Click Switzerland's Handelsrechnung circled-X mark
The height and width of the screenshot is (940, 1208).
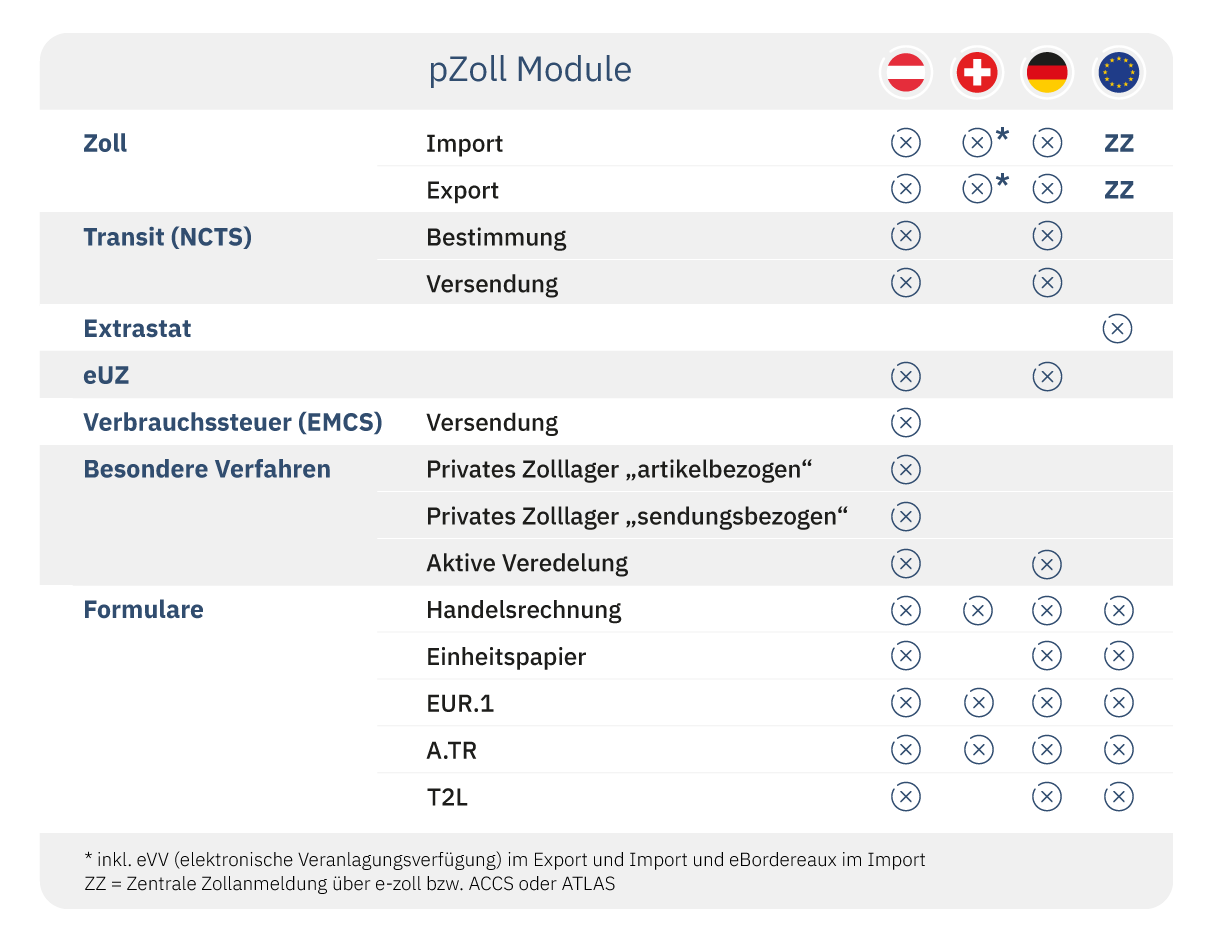978,610
